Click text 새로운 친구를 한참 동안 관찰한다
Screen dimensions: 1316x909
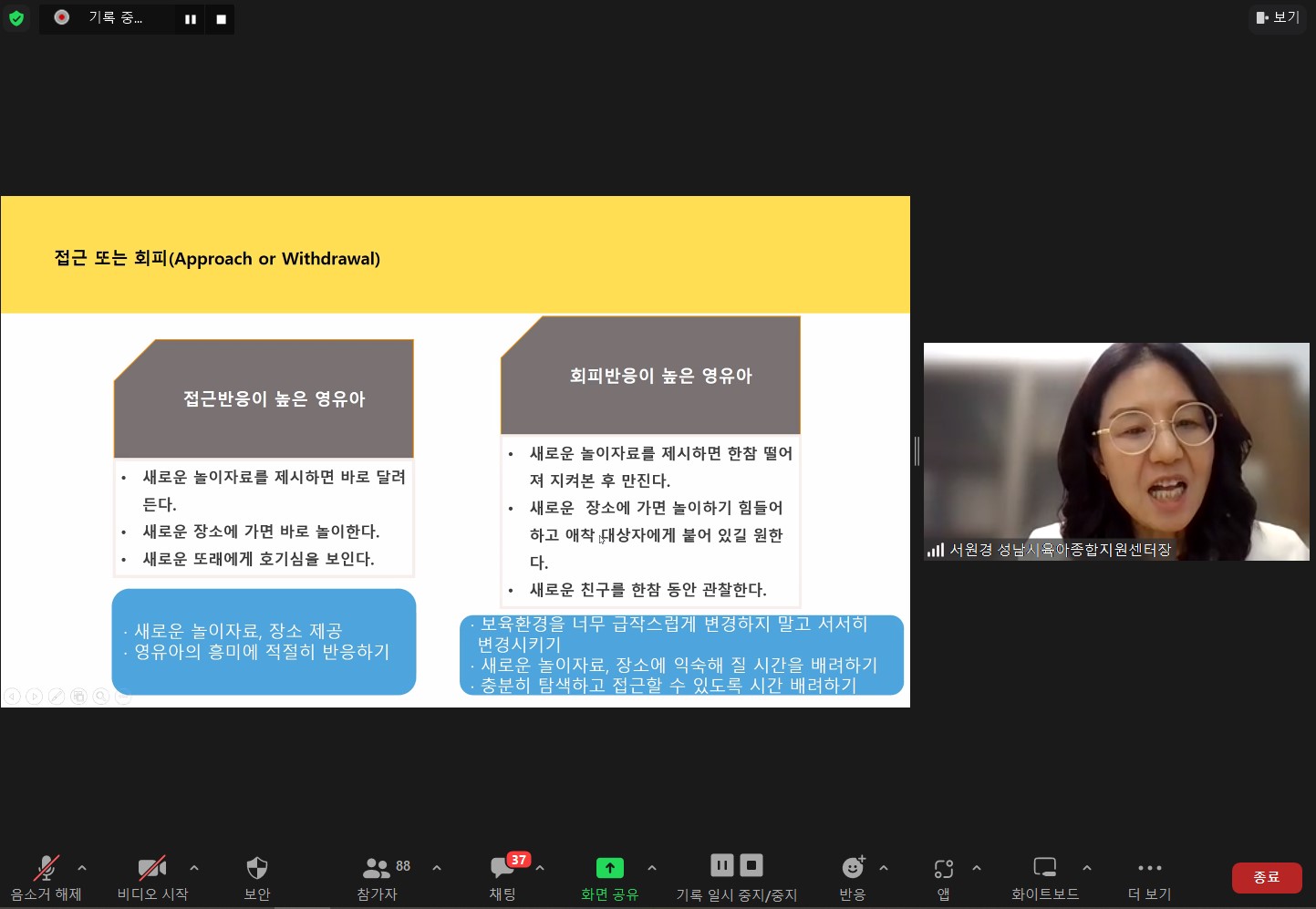[648, 590]
